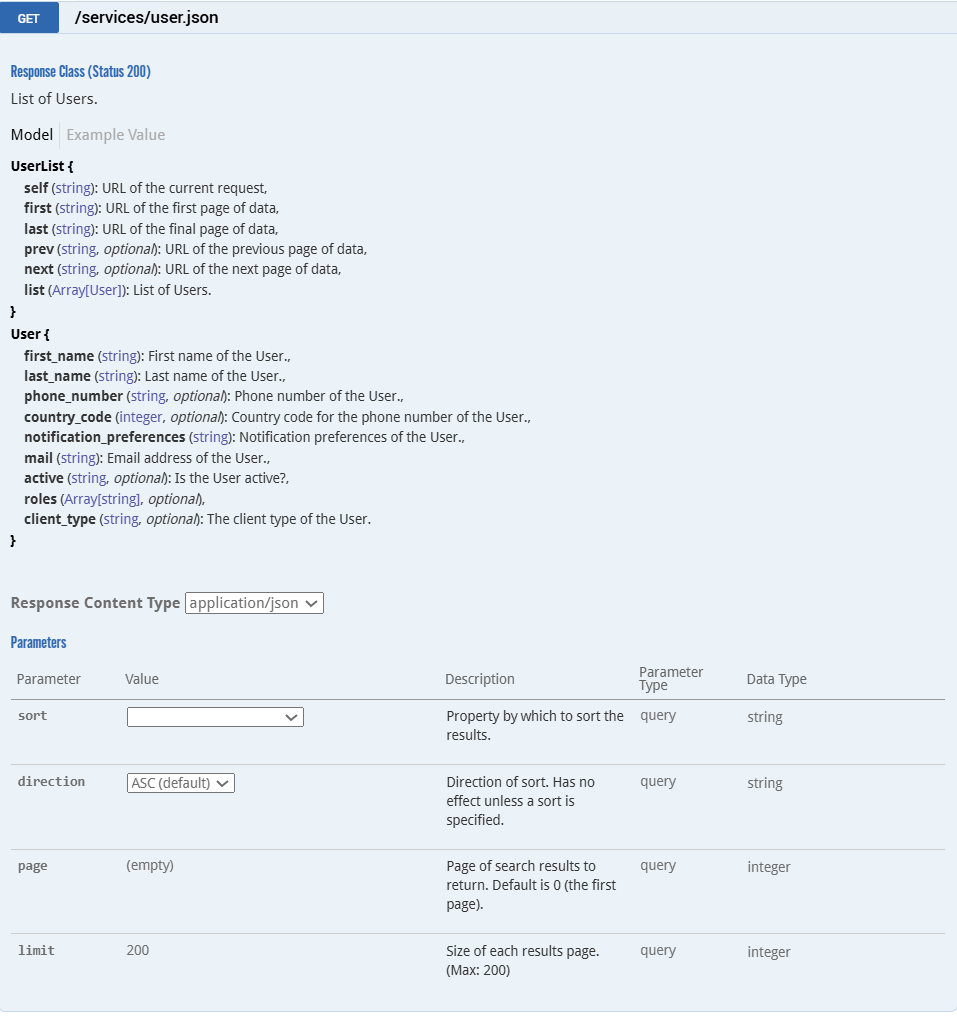Viewport: 957px width, 1016px height.
Task: Click the page parameter value field
Action: click(x=150, y=866)
